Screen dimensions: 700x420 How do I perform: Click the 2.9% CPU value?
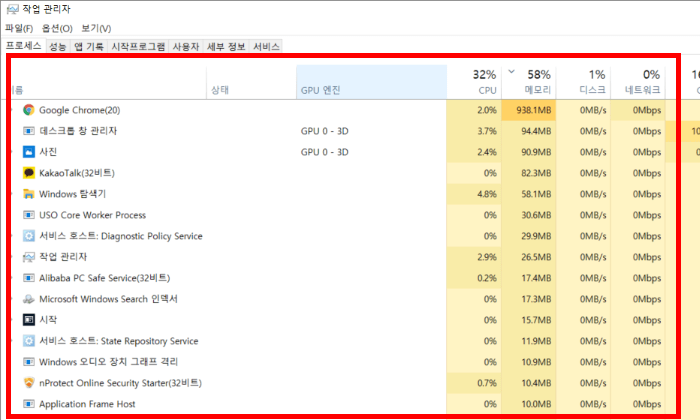[x=487, y=257]
